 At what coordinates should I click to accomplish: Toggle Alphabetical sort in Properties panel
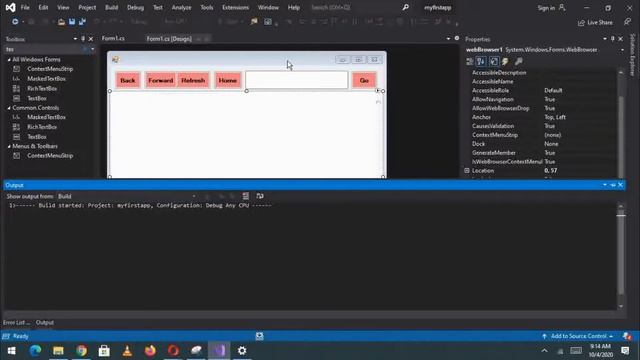pos(481,61)
